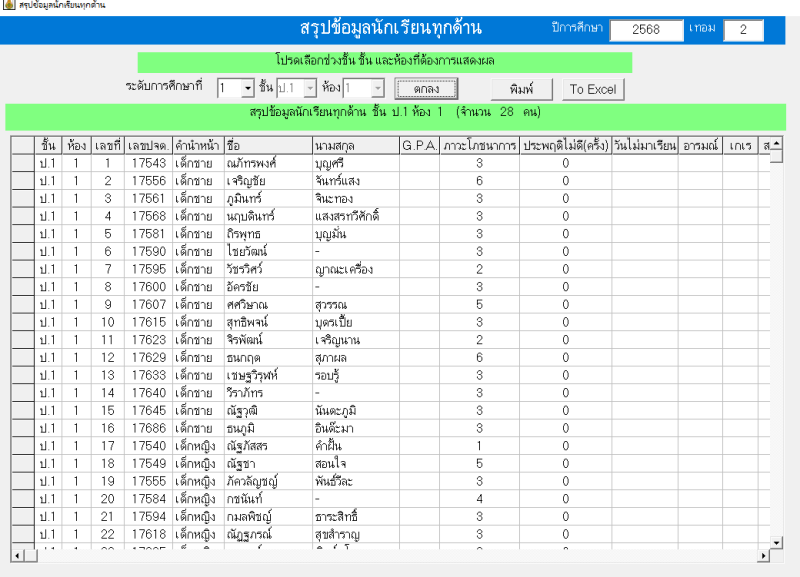This screenshot has width=800, height=577.
Task: Click scroll-up arrow of table's vertical scrollbar
Action: point(776,145)
